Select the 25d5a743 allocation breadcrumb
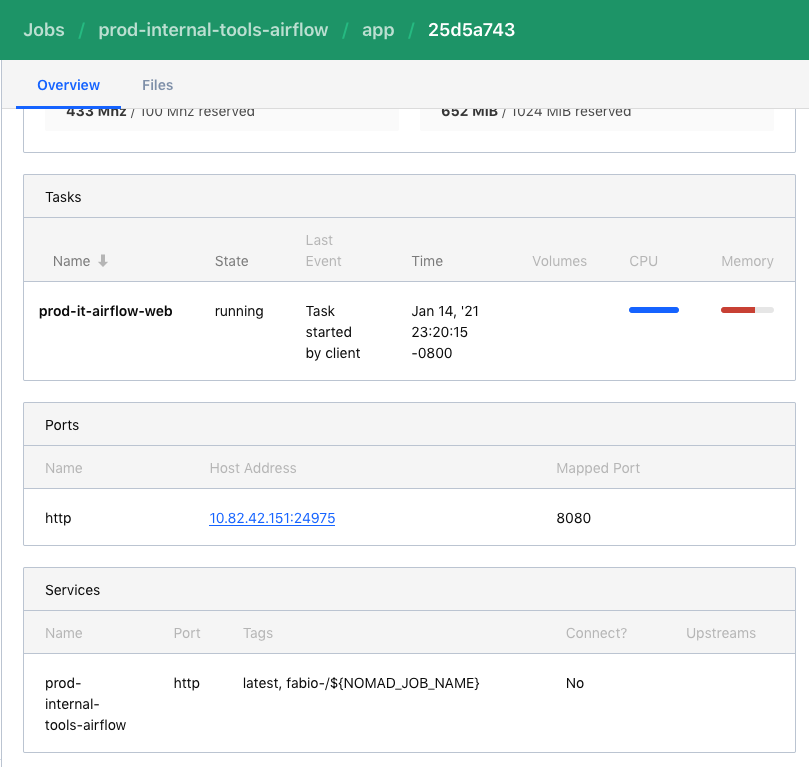Screen dimensions: 809x767 471,30
